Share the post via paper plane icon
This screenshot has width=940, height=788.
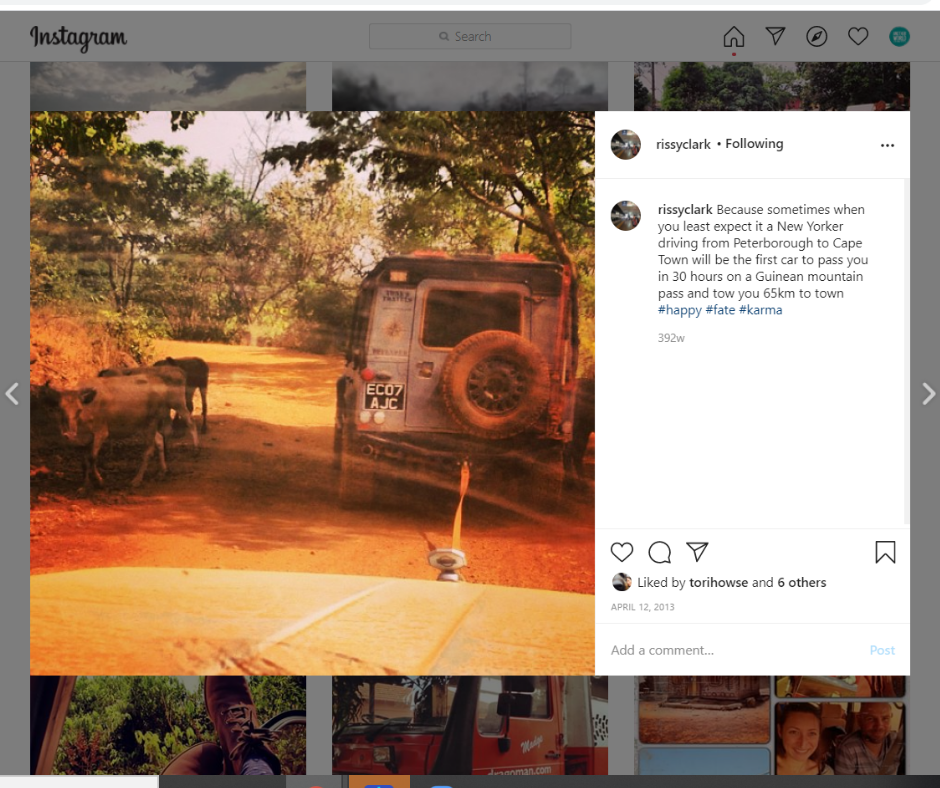coord(697,552)
